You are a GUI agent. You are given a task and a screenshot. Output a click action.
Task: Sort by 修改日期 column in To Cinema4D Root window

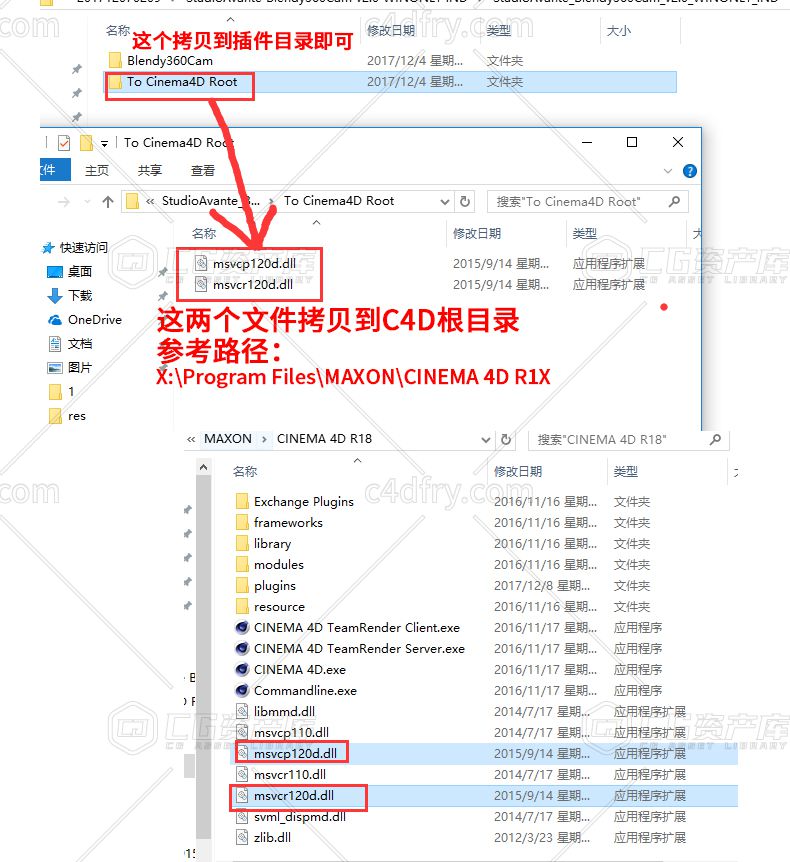[x=477, y=234]
